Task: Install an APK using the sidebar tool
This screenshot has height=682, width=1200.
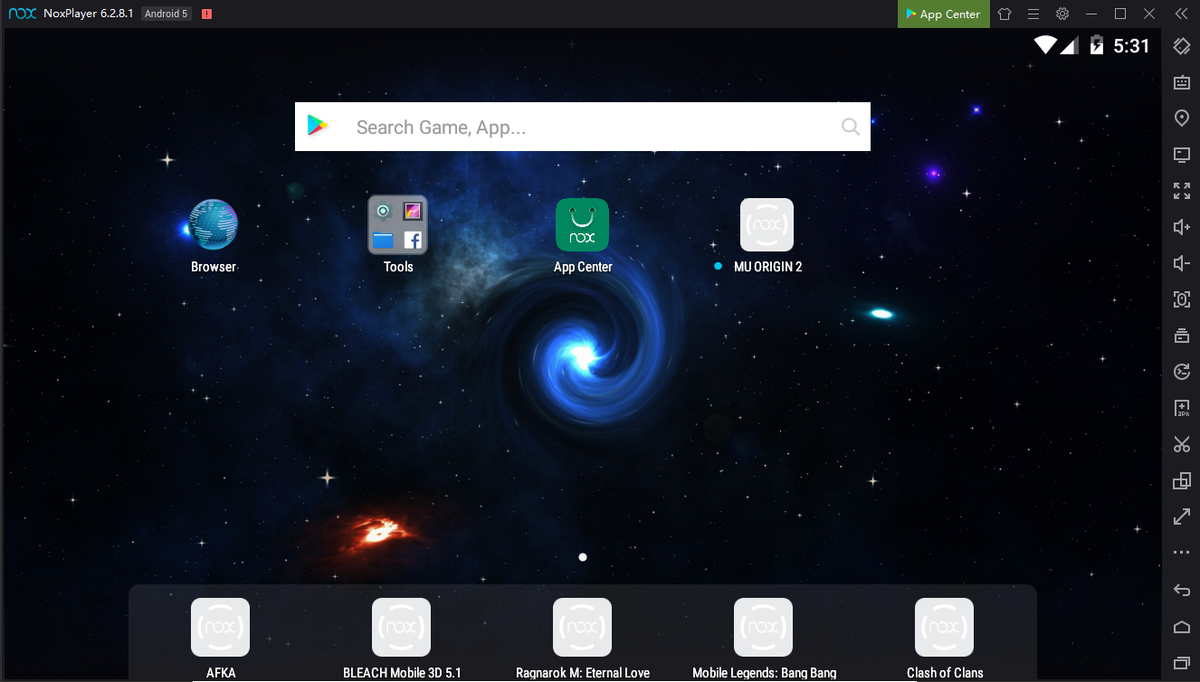Action: (1181, 407)
